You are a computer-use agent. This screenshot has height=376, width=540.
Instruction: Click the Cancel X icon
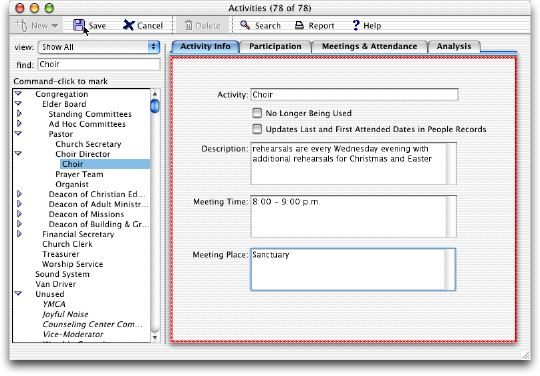click(128, 25)
